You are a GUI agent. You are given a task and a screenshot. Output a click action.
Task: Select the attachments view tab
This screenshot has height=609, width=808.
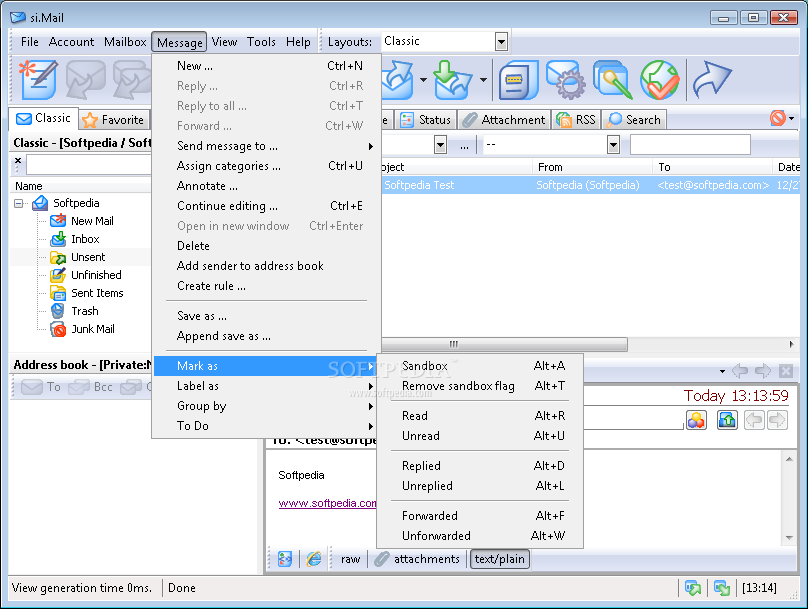tap(417, 559)
